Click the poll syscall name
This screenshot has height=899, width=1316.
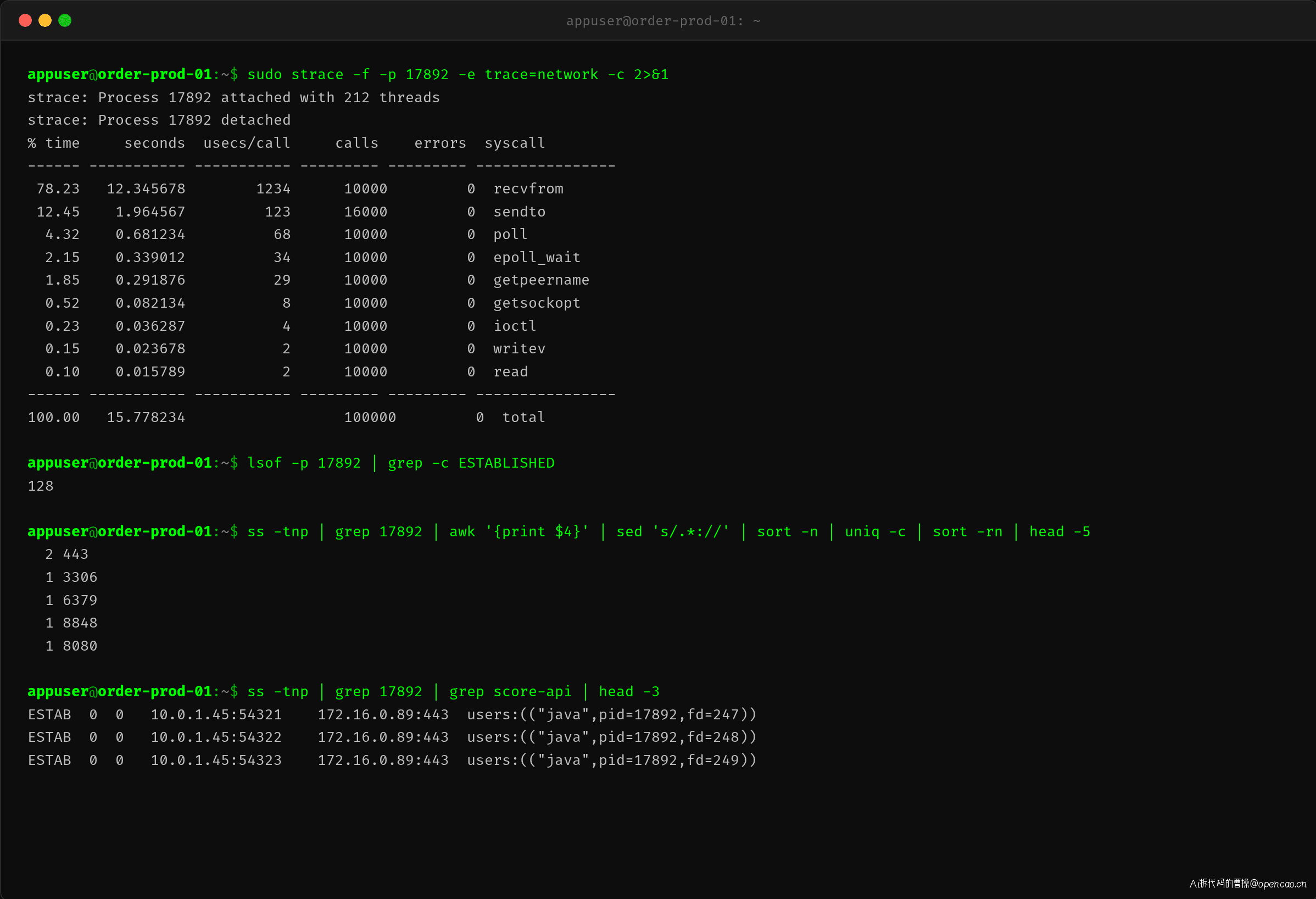(x=510, y=234)
